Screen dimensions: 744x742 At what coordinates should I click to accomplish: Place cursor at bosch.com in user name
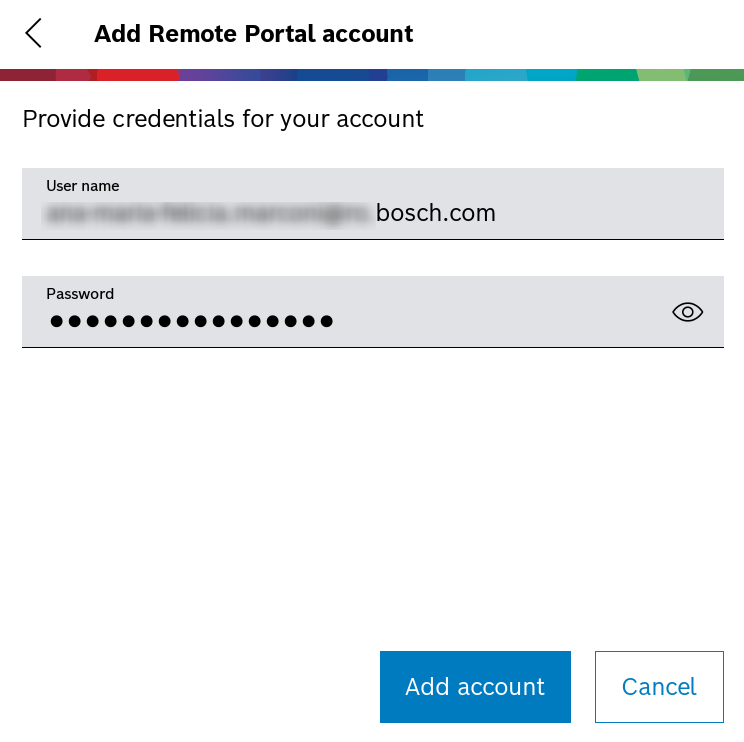(436, 213)
